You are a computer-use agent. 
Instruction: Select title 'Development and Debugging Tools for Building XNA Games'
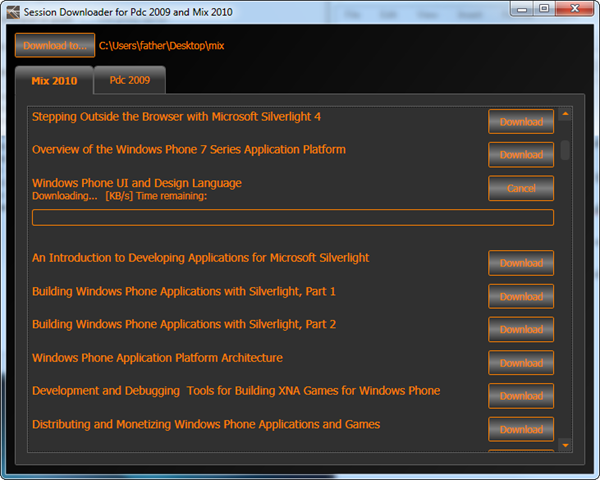pos(236,391)
